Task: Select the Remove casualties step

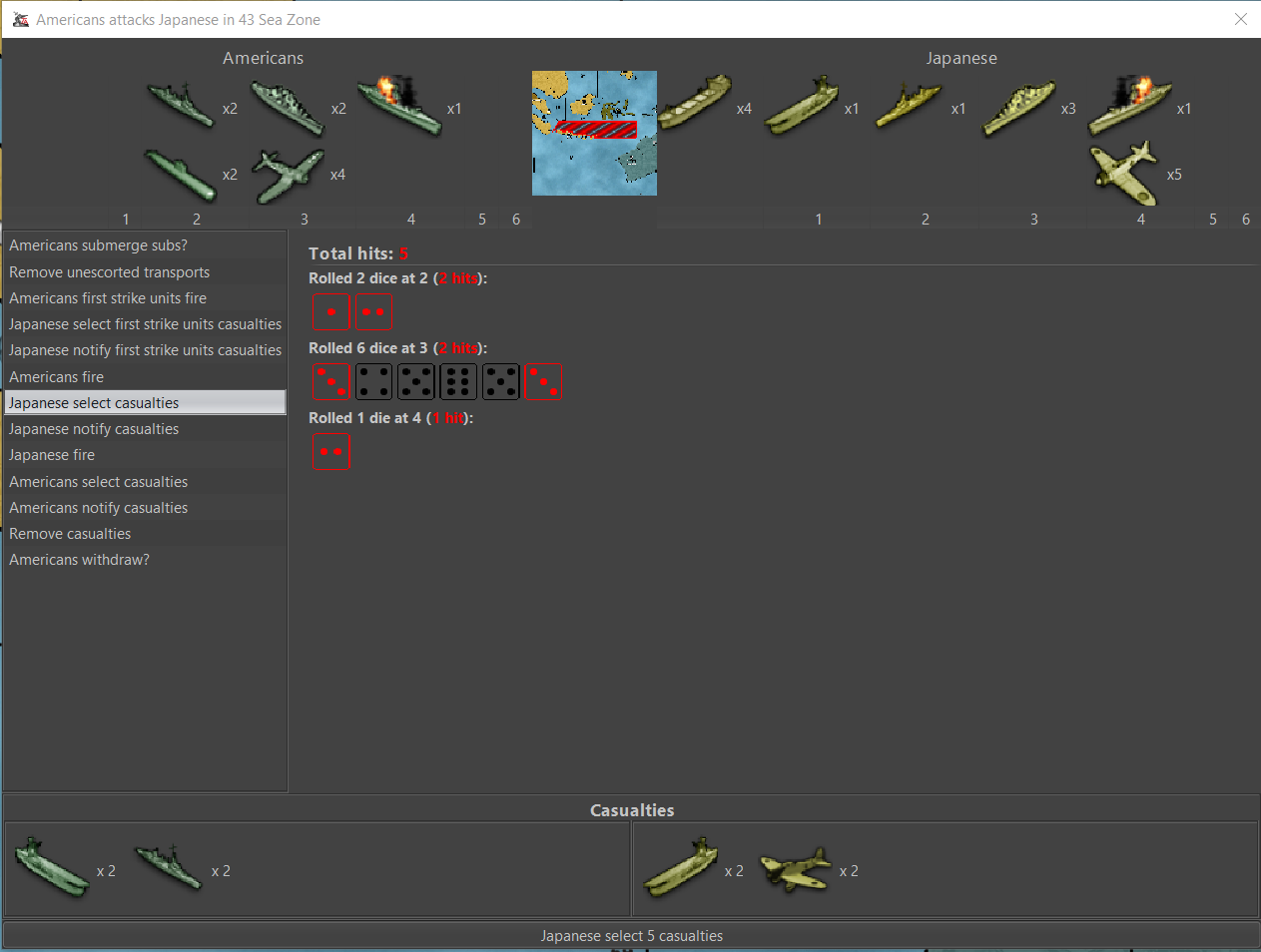Action: point(145,534)
